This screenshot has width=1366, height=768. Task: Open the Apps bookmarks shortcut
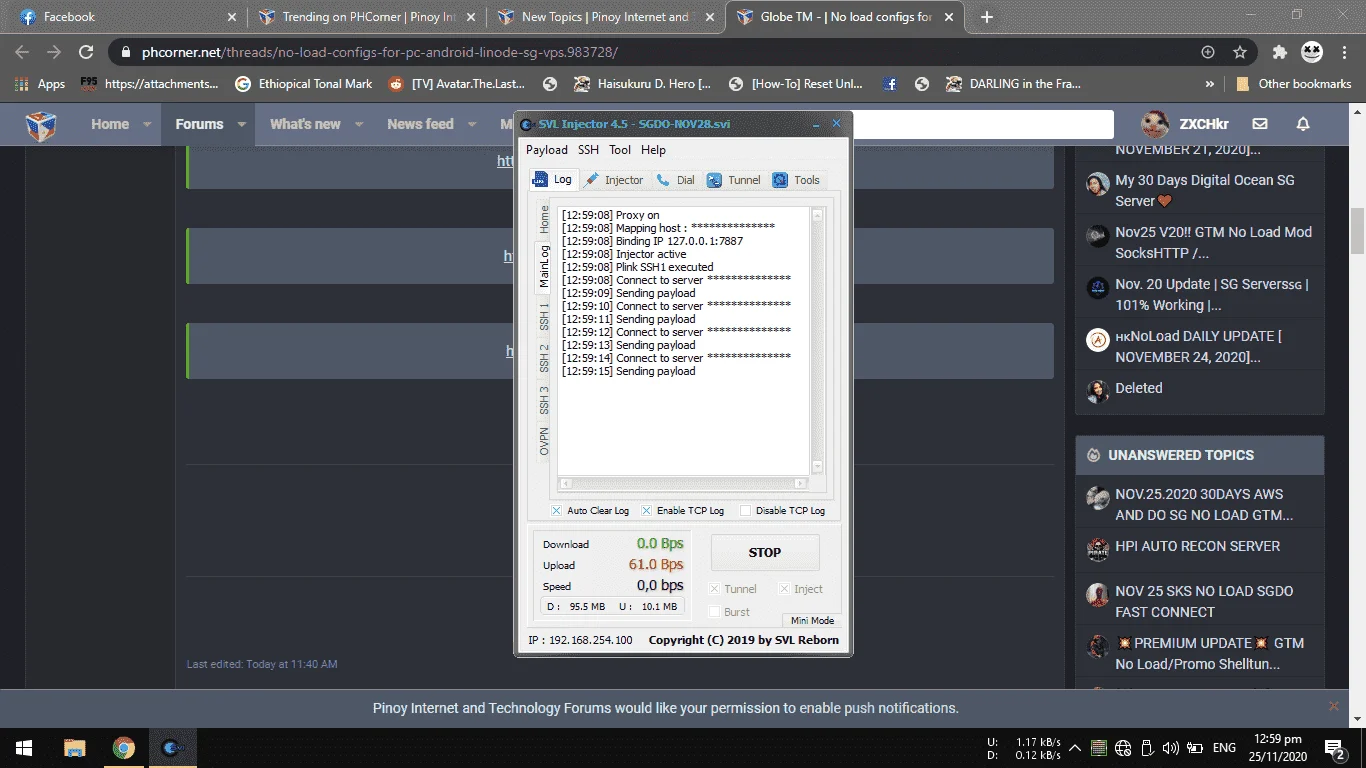41,84
